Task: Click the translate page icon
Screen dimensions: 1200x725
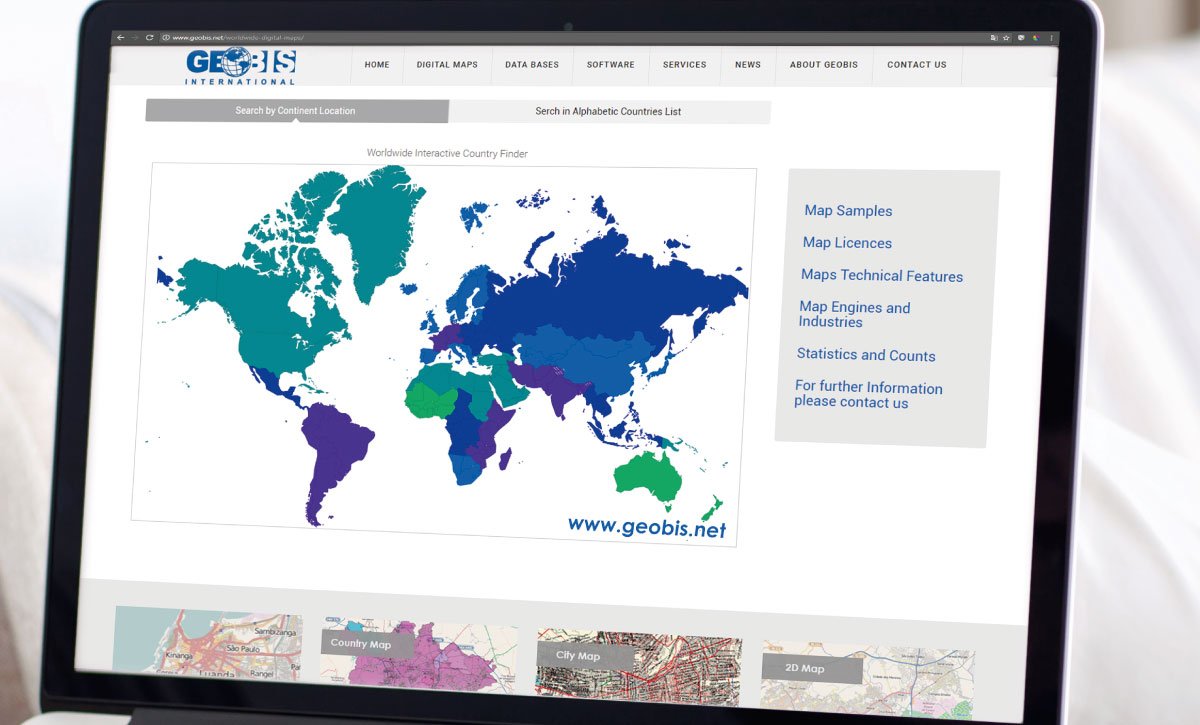Action: (x=994, y=38)
